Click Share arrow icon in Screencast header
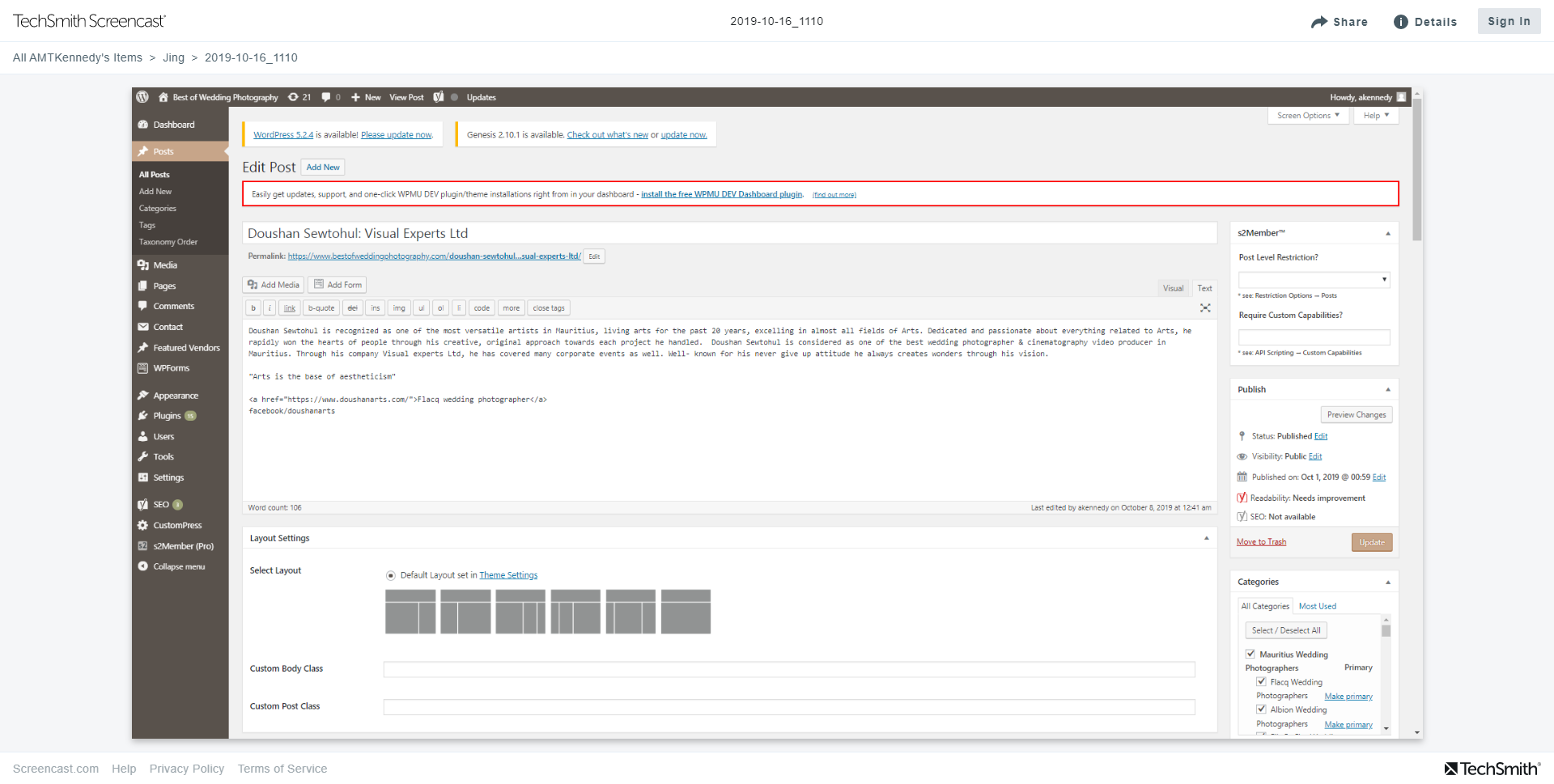Viewport: 1554px width, 784px height. pyautogui.click(x=1319, y=22)
